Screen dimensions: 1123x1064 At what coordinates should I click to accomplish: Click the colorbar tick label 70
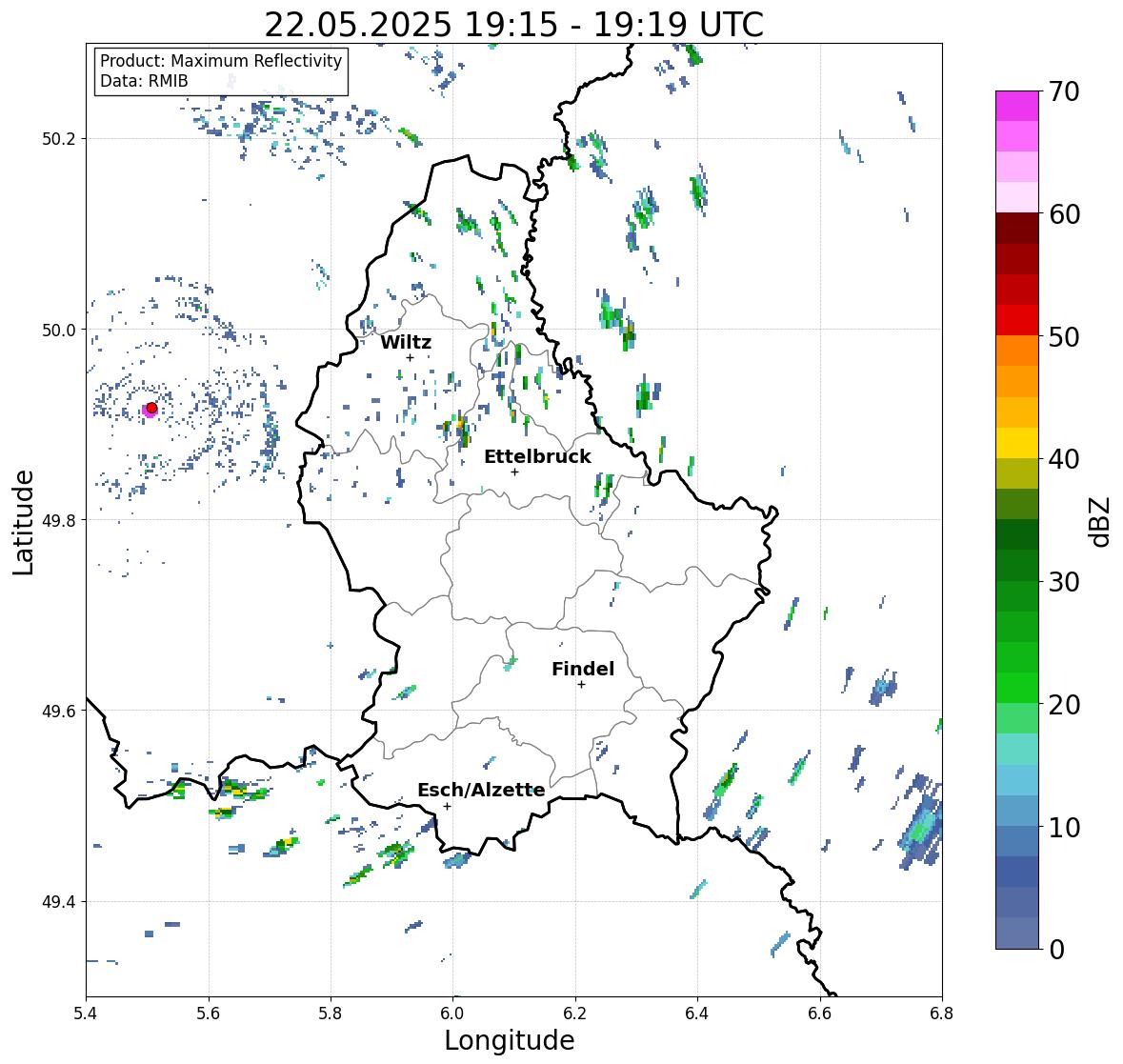tap(1064, 91)
